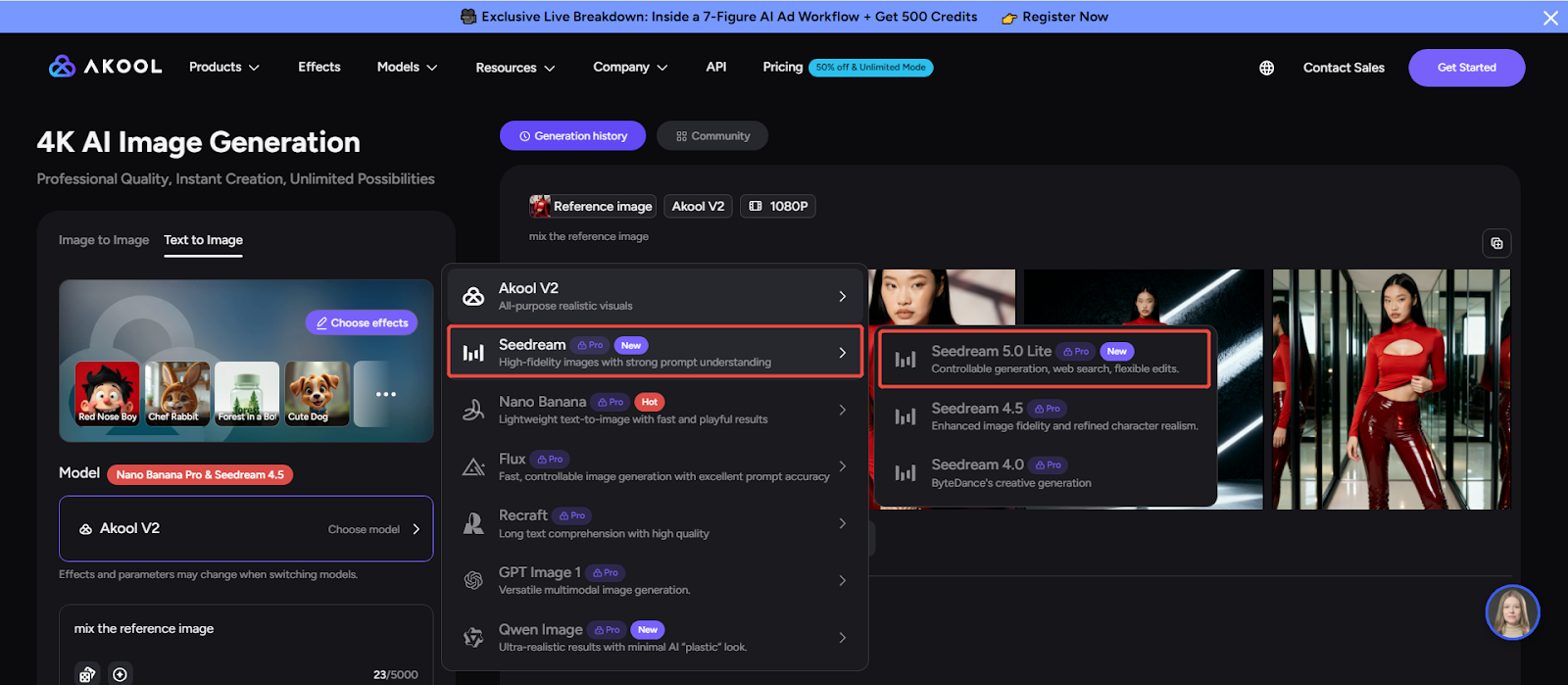Image resolution: width=1568 pixels, height=685 pixels.
Task: Click the Akool V2 tag in history
Action: (x=698, y=206)
